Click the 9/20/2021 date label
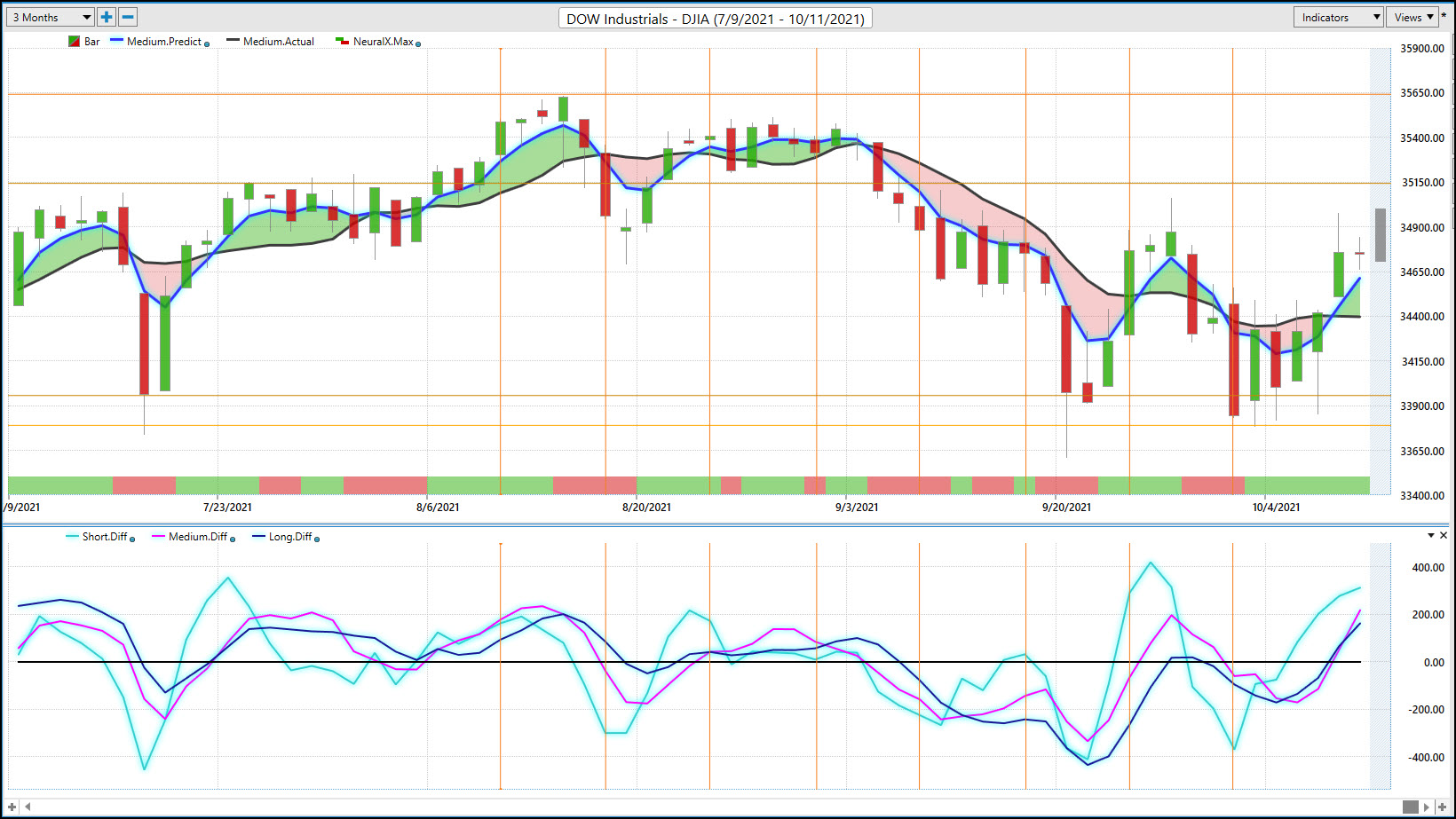 pos(1066,508)
